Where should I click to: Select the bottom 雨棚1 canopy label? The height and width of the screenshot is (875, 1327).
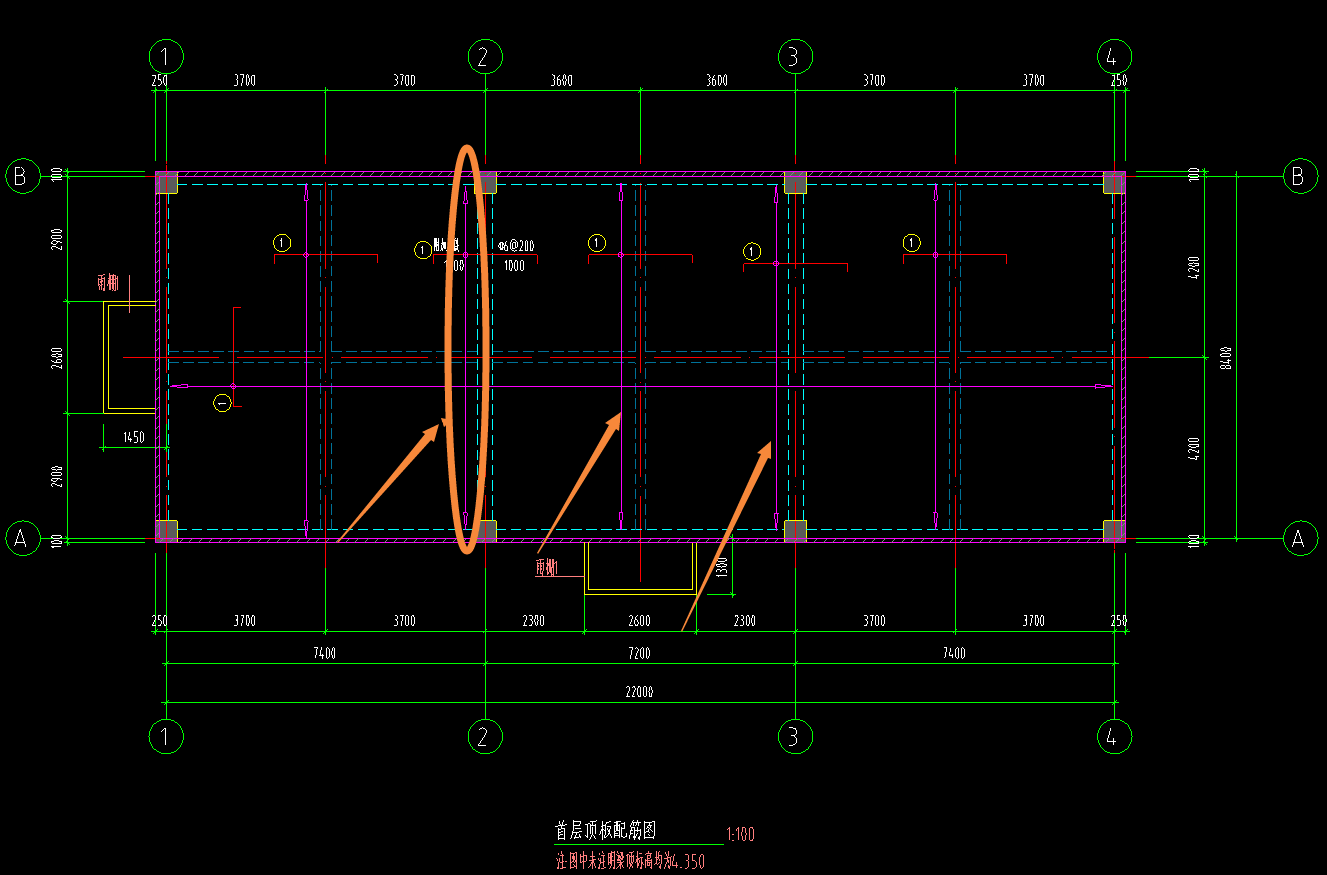tap(546, 568)
